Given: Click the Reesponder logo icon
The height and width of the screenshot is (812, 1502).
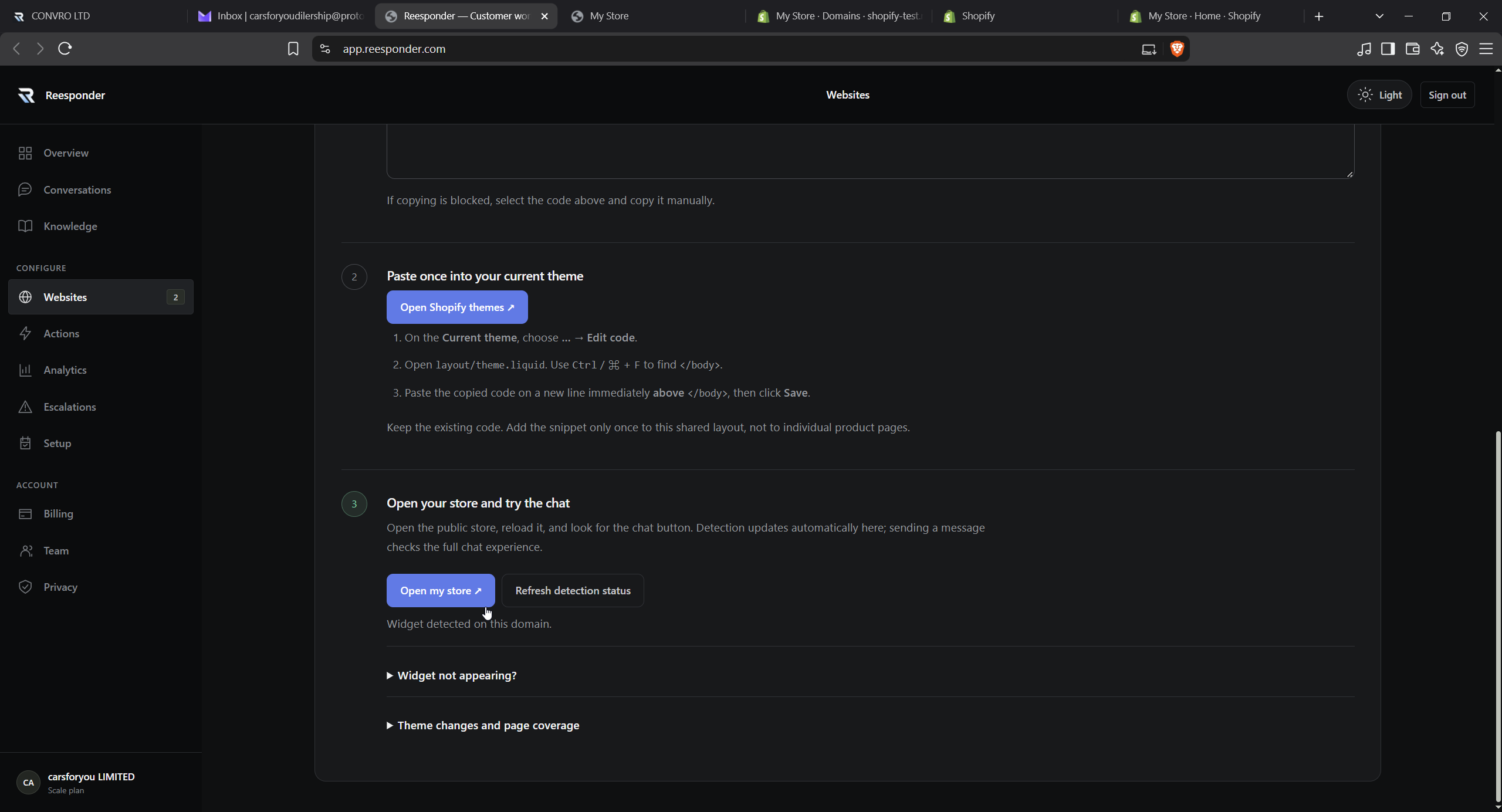Looking at the screenshot, I should tap(26, 95).
